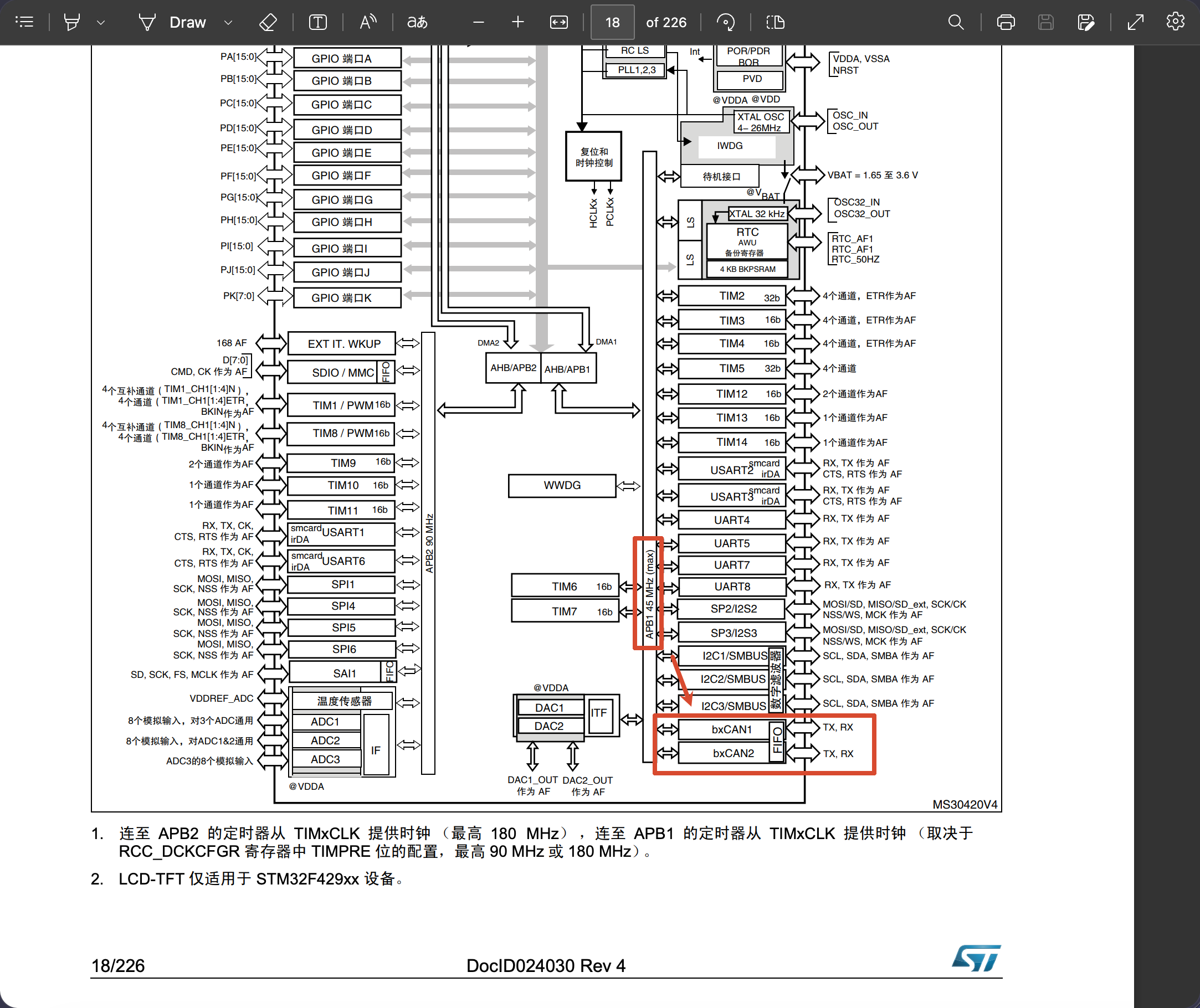
Task: Click the 'IWDG' block
Action: 736,147
